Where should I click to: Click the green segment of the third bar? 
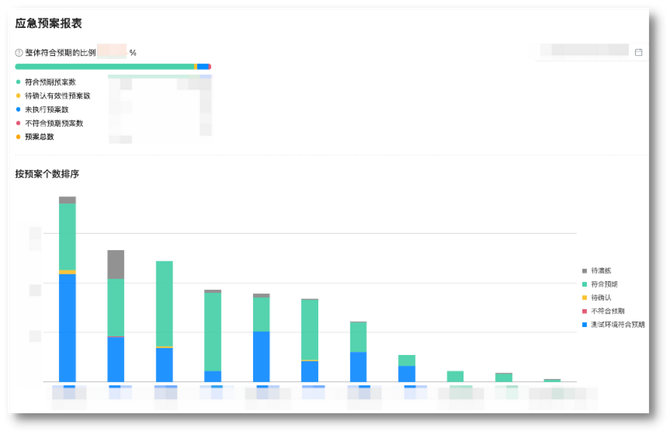click(x=164, y=303)
